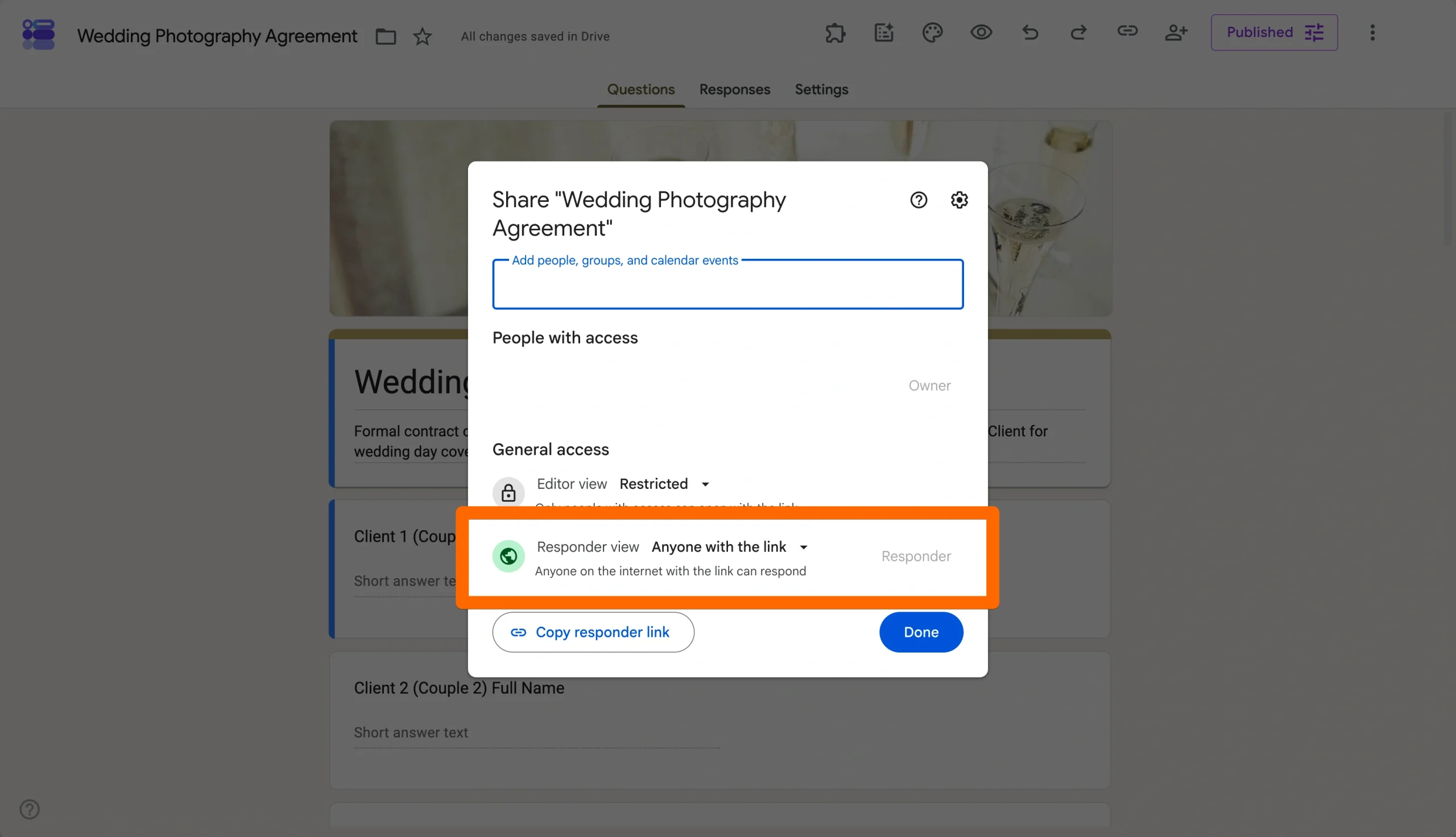Click the People with access heading
The image size is (1456, 837).
pos(564,337)
